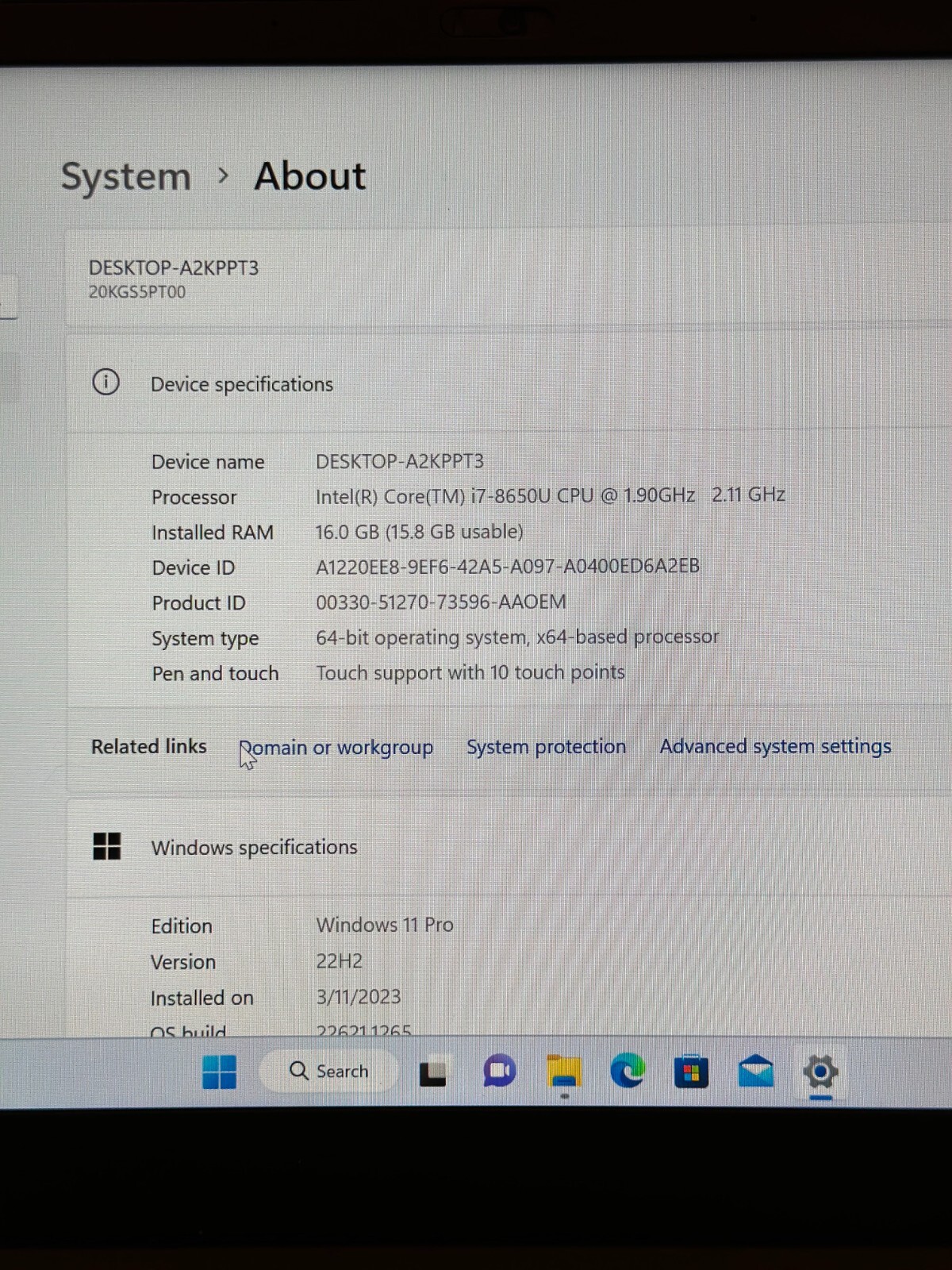The width and height of the screenshot is (952, 1270).
Task: Click the taskbar Search box
Action: click(329, 1071)
